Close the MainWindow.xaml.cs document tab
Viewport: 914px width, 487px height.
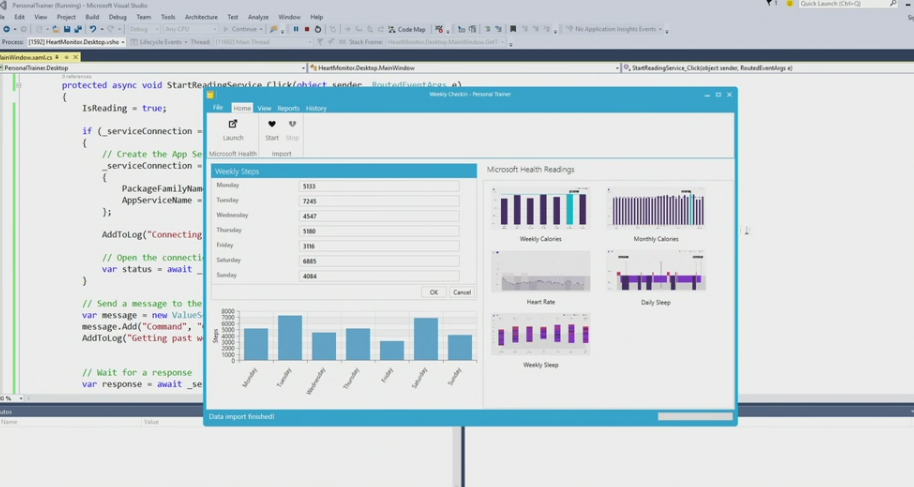(75, 57)
